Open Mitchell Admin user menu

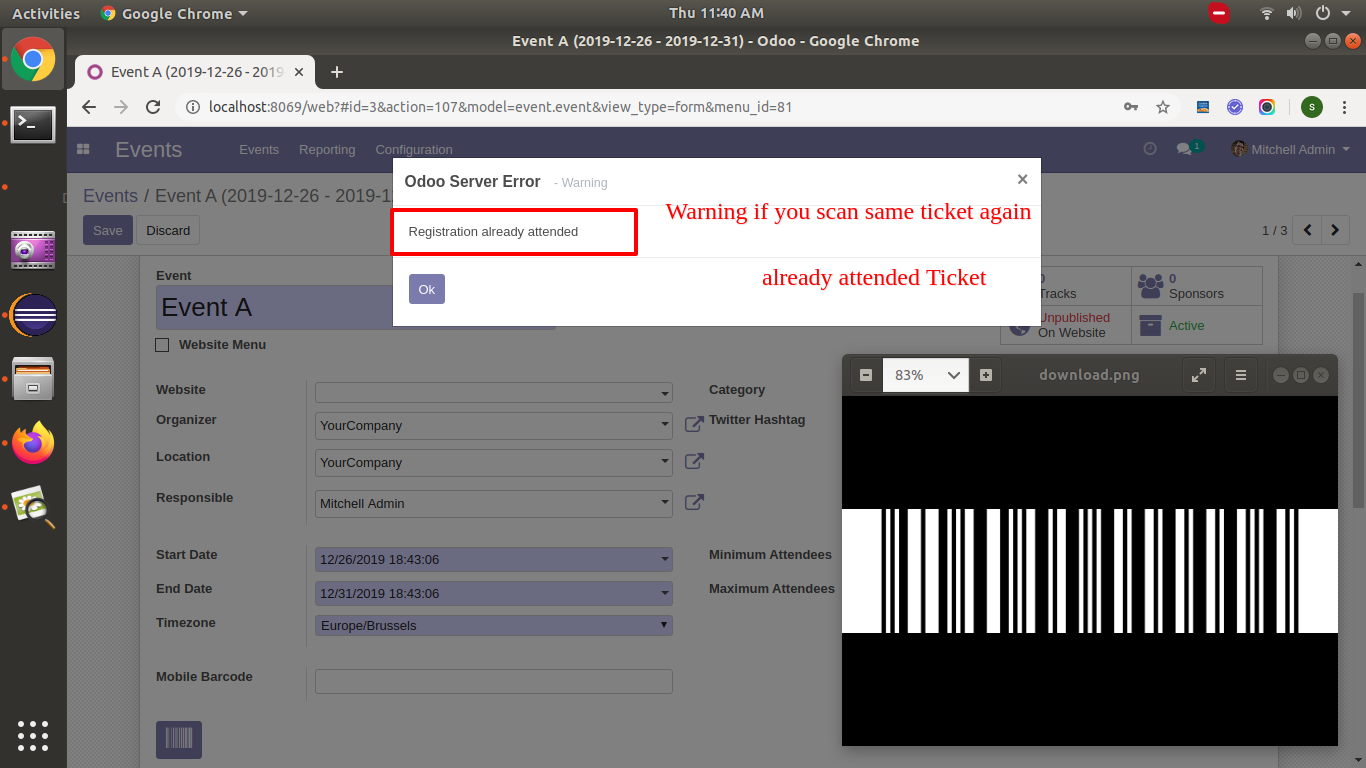(x=1290, y=149)
